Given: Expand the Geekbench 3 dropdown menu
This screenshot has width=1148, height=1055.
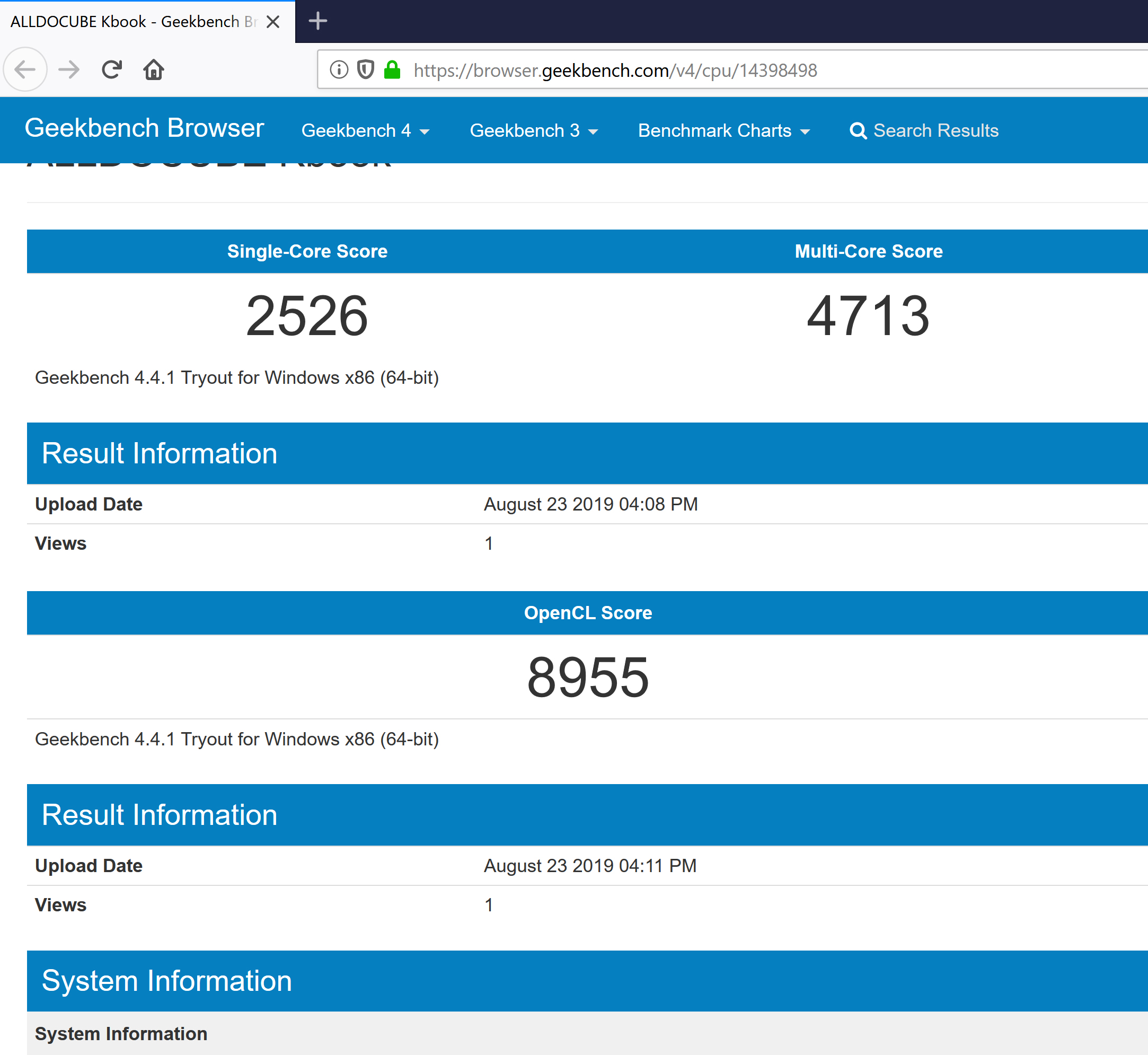Looking at the screenshot, I should [x=534, y=131].
